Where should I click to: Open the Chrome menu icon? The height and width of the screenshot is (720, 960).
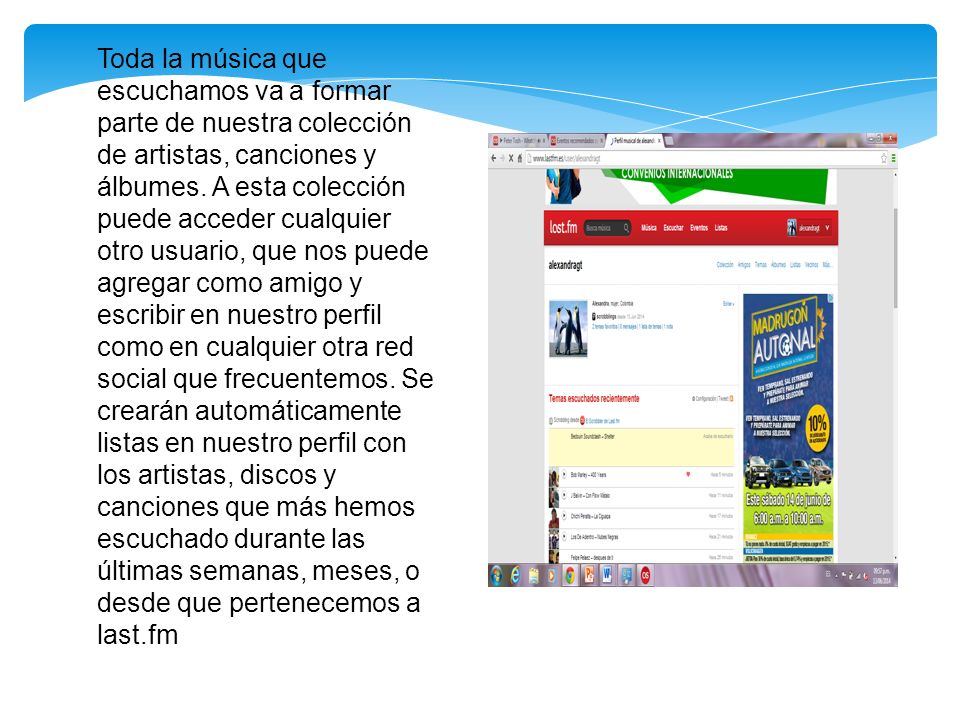[x=893, y=158]
